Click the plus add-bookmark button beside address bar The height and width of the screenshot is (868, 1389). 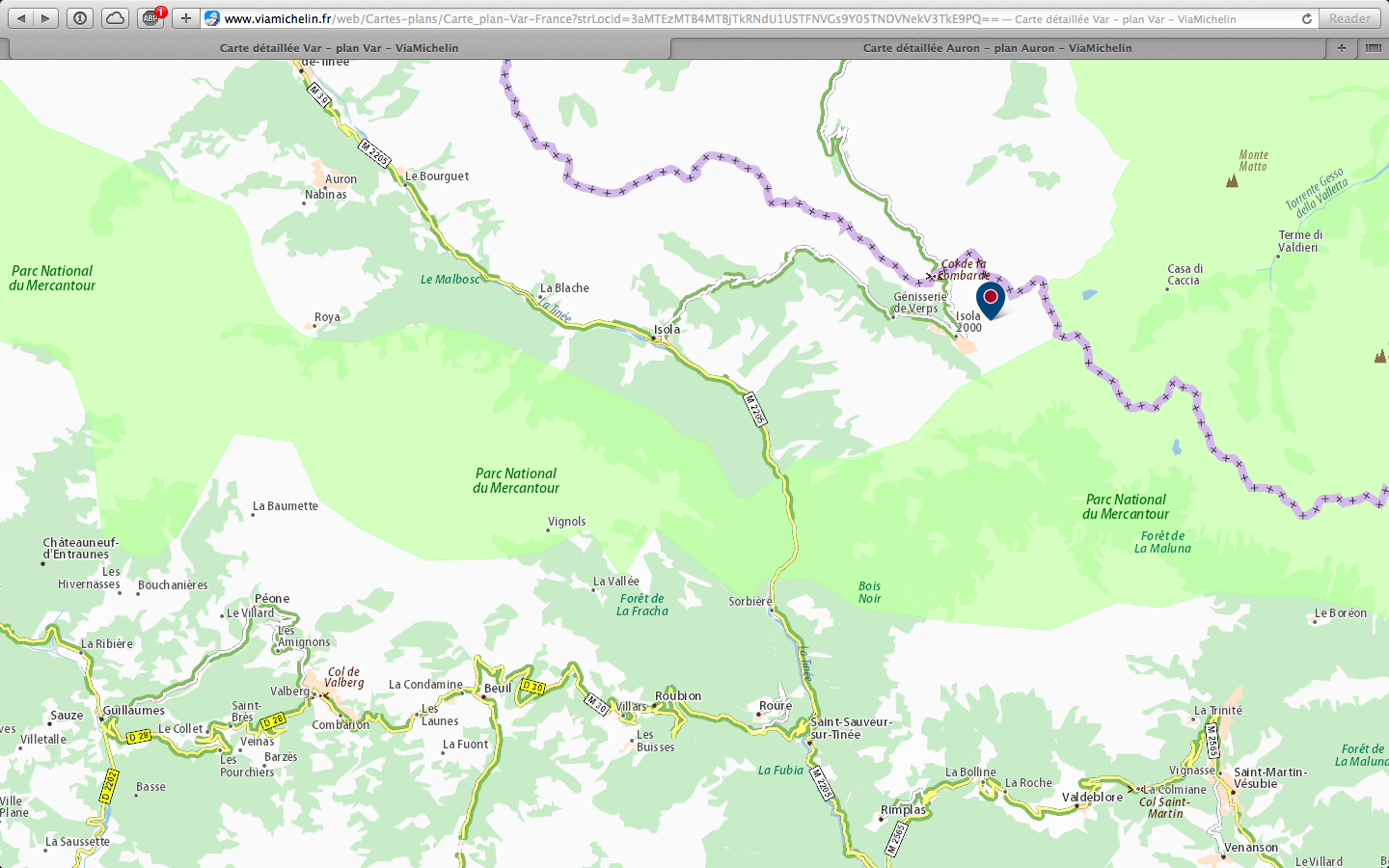point(186,18)
